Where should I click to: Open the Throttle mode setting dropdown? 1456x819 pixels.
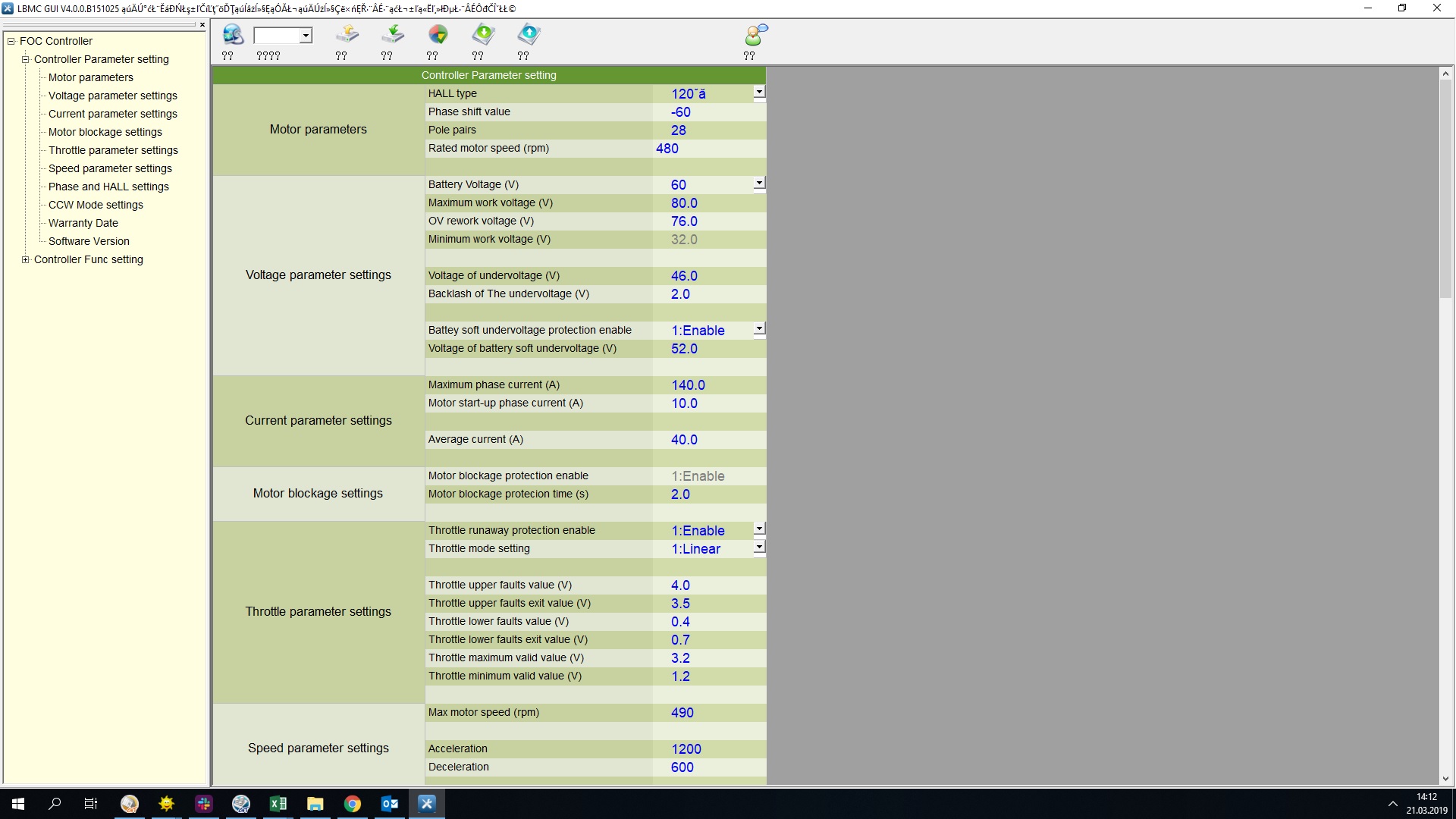tap(759, 548)
